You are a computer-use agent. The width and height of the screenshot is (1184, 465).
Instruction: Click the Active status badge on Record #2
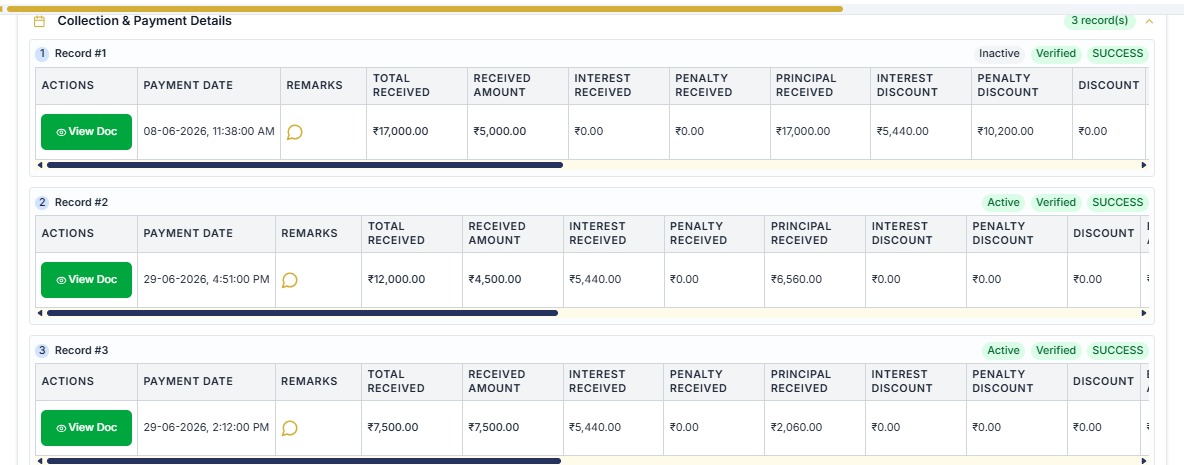click(1004, 202)
